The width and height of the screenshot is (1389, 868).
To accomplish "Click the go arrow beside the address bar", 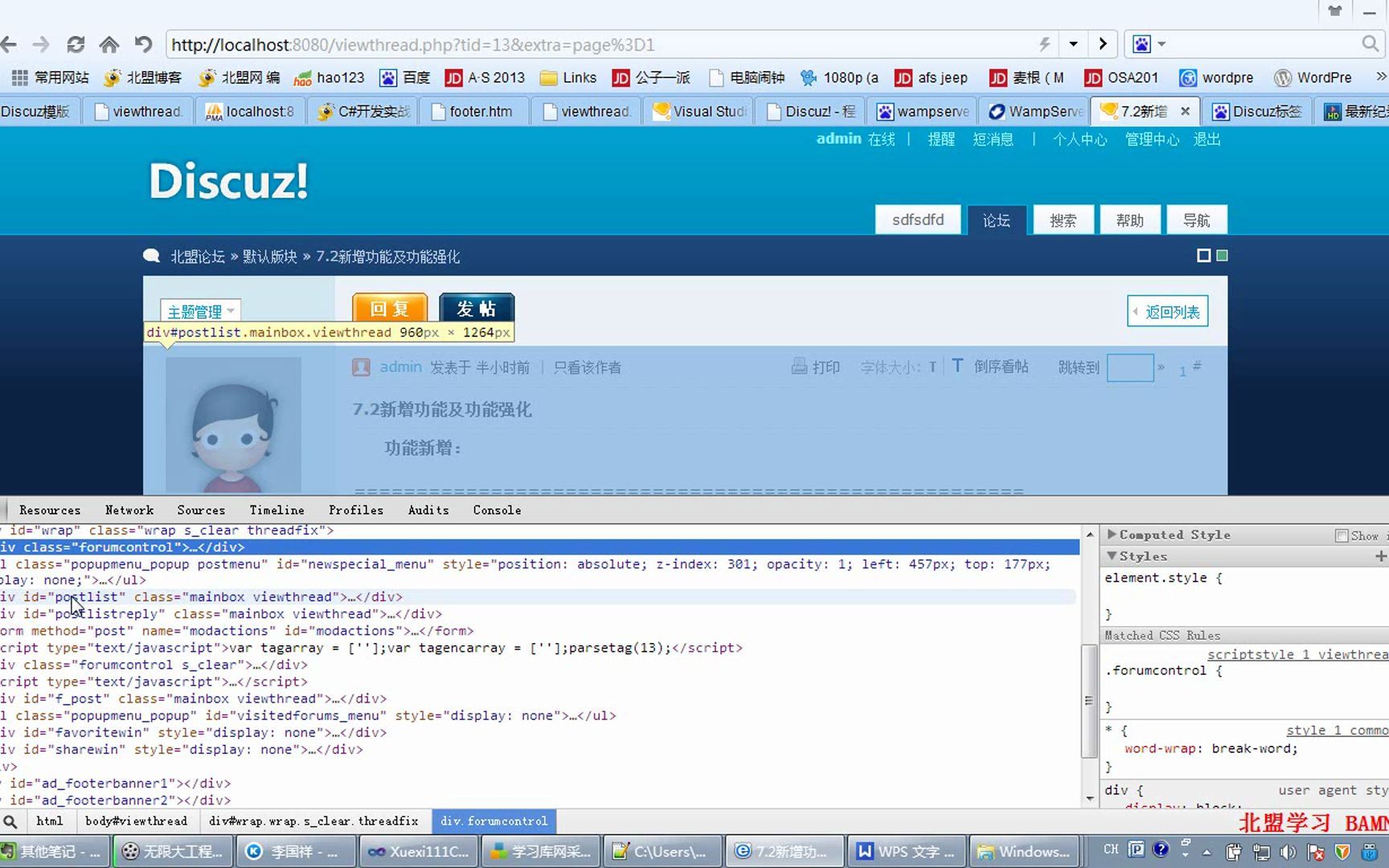I will click(x=1103, y=44).
